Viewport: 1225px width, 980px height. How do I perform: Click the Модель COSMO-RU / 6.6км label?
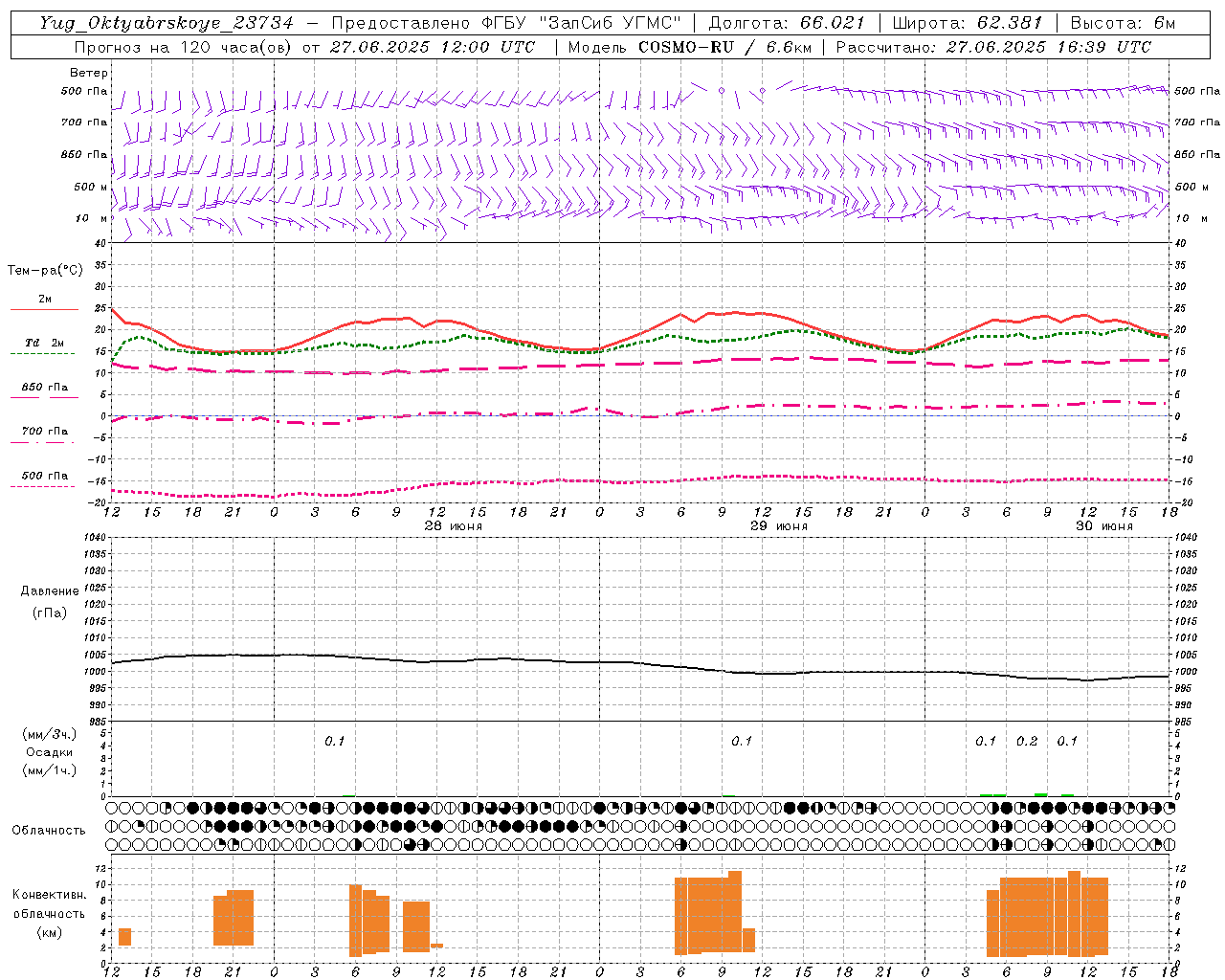tap(690, 47)
